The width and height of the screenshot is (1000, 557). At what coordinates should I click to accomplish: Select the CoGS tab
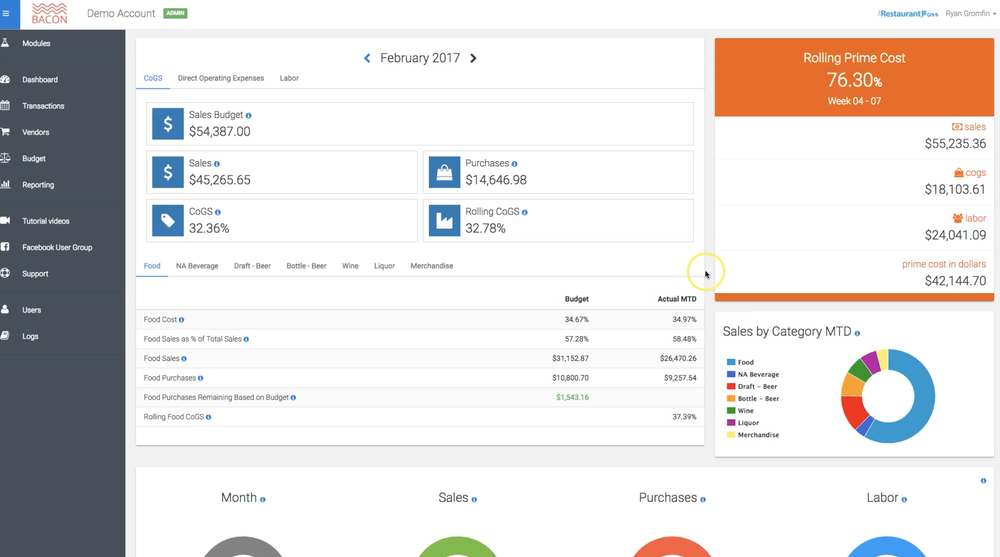coord(152,78)
